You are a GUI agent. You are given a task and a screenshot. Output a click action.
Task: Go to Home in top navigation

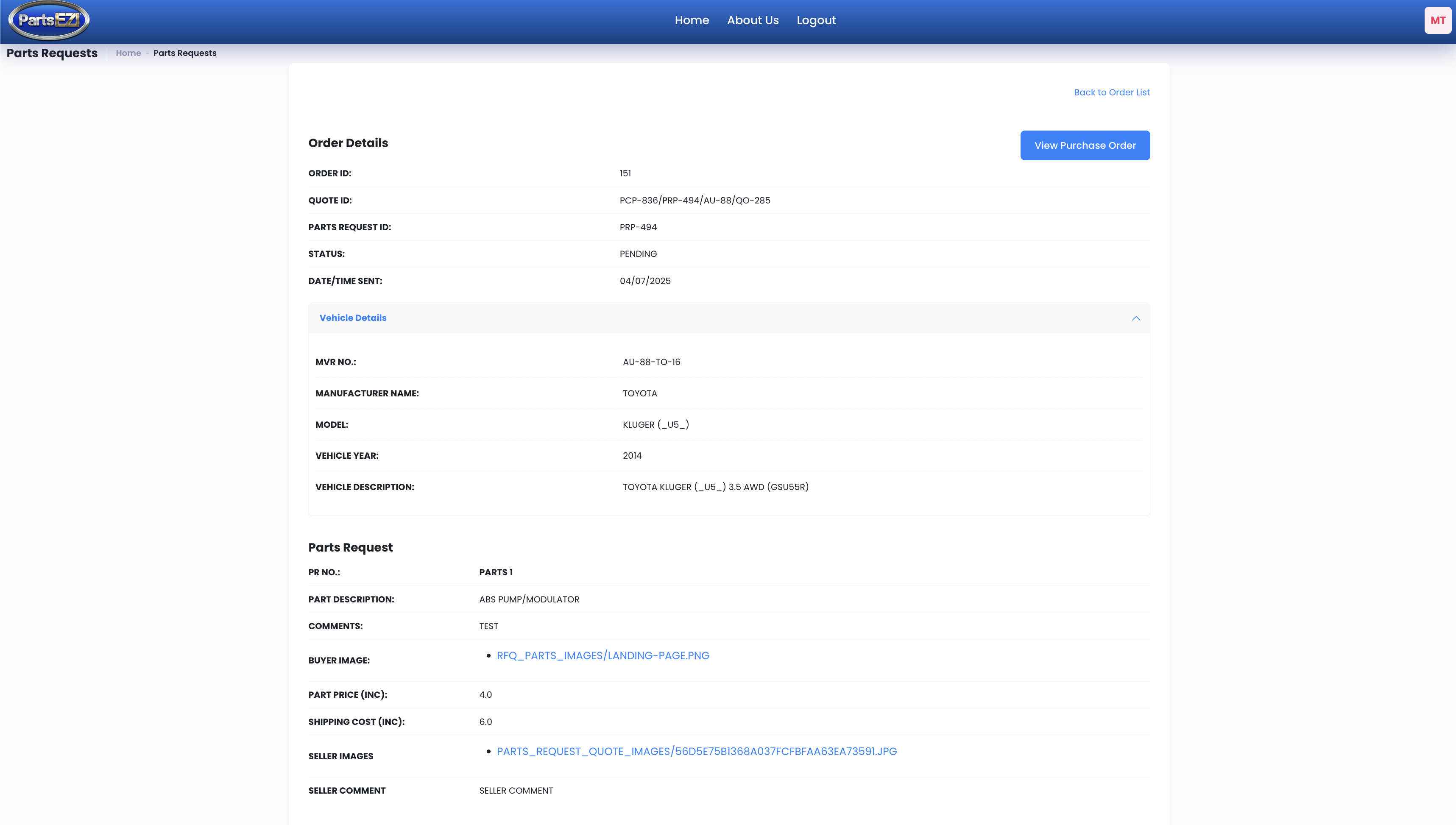pos(691,20)
